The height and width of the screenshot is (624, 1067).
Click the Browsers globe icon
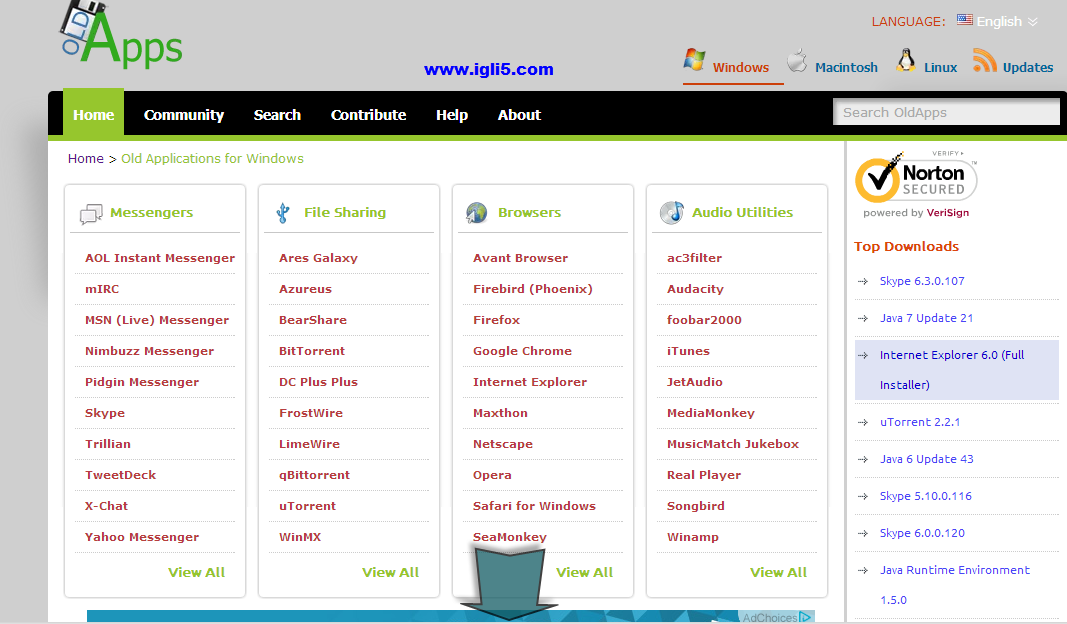coord(477,213)
